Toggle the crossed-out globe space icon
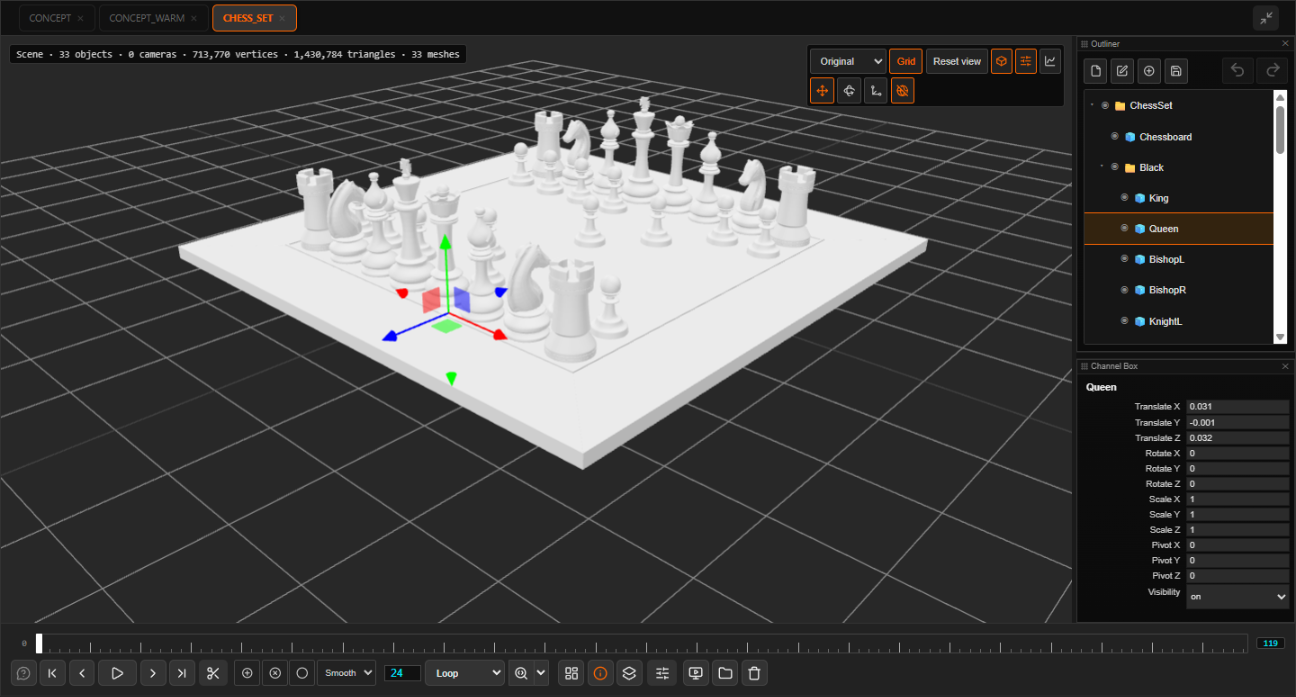The height and width of the screenshot is (697, 1296). [902, 90]
